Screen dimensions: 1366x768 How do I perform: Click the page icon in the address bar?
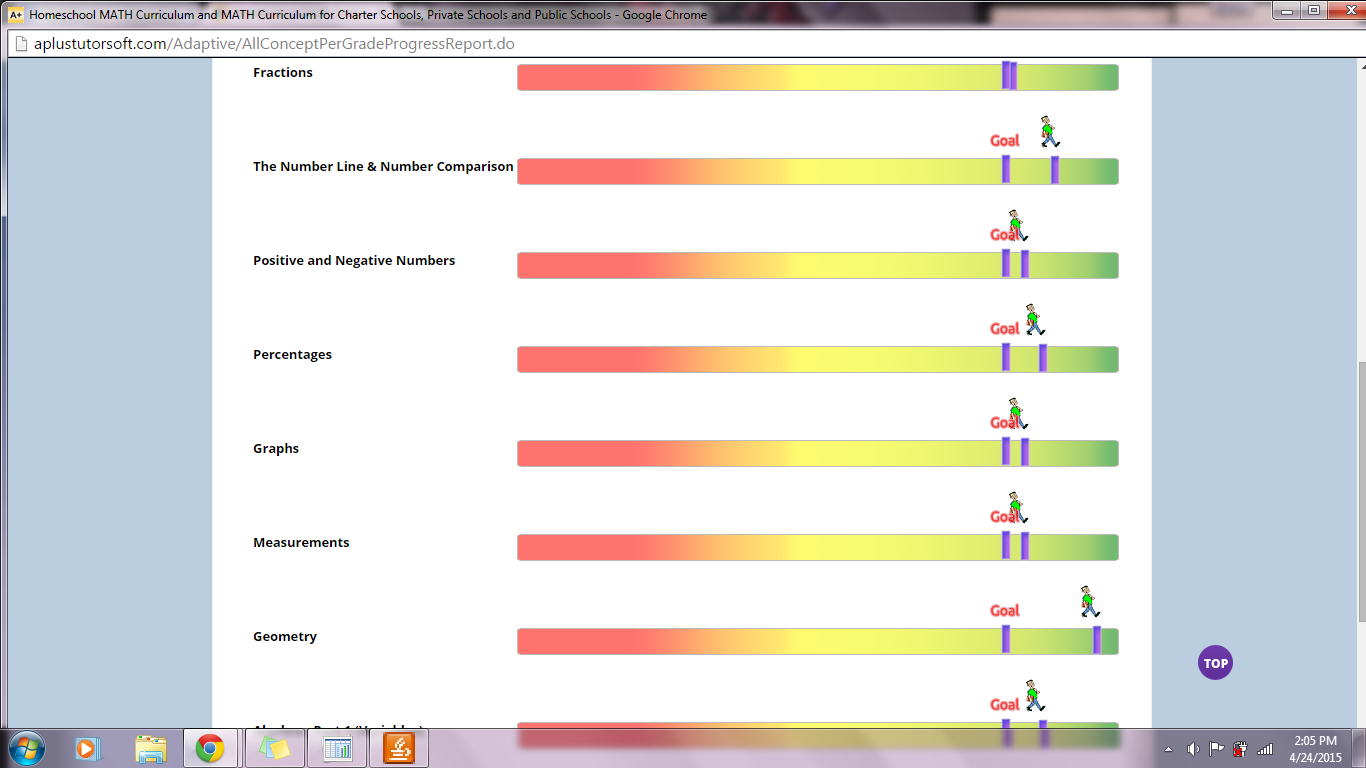click(x=20, y=44)
